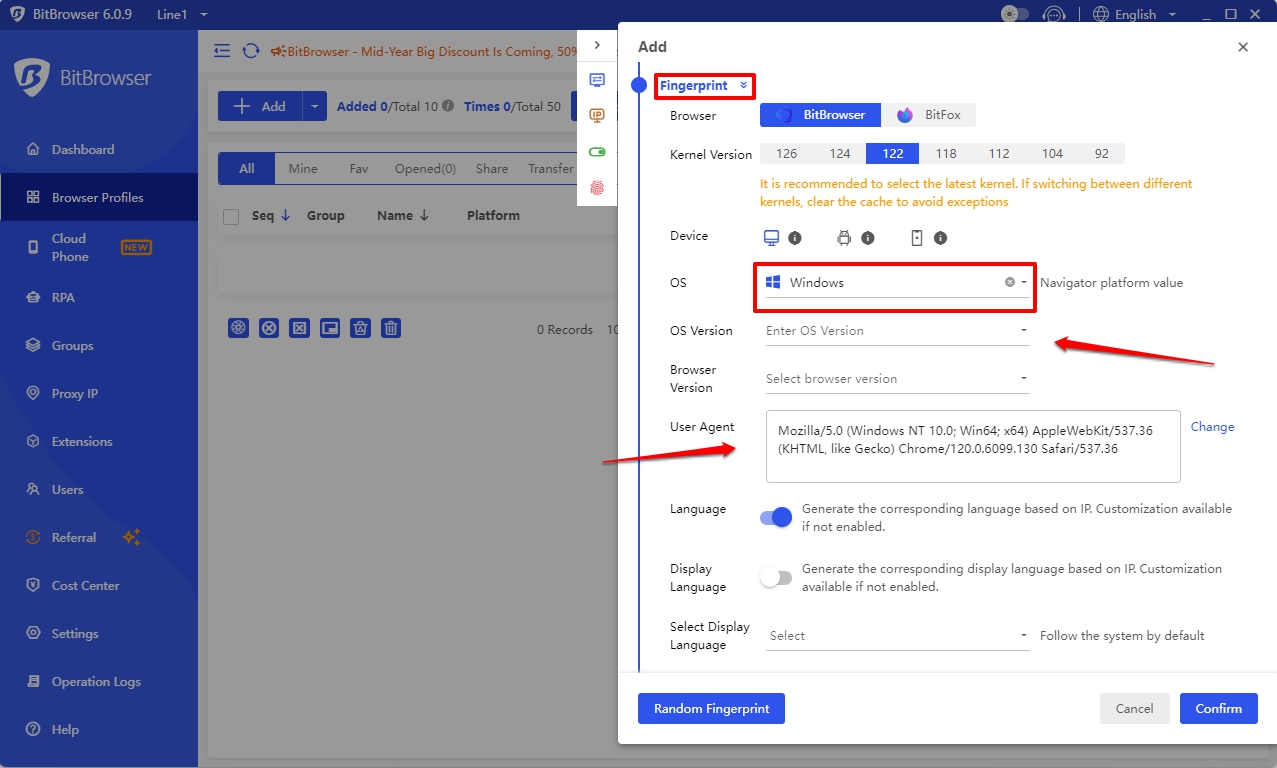Viewport: 1277px width, 768px height.
Task: Click the Change user agent link
Action: point(1212,427)
